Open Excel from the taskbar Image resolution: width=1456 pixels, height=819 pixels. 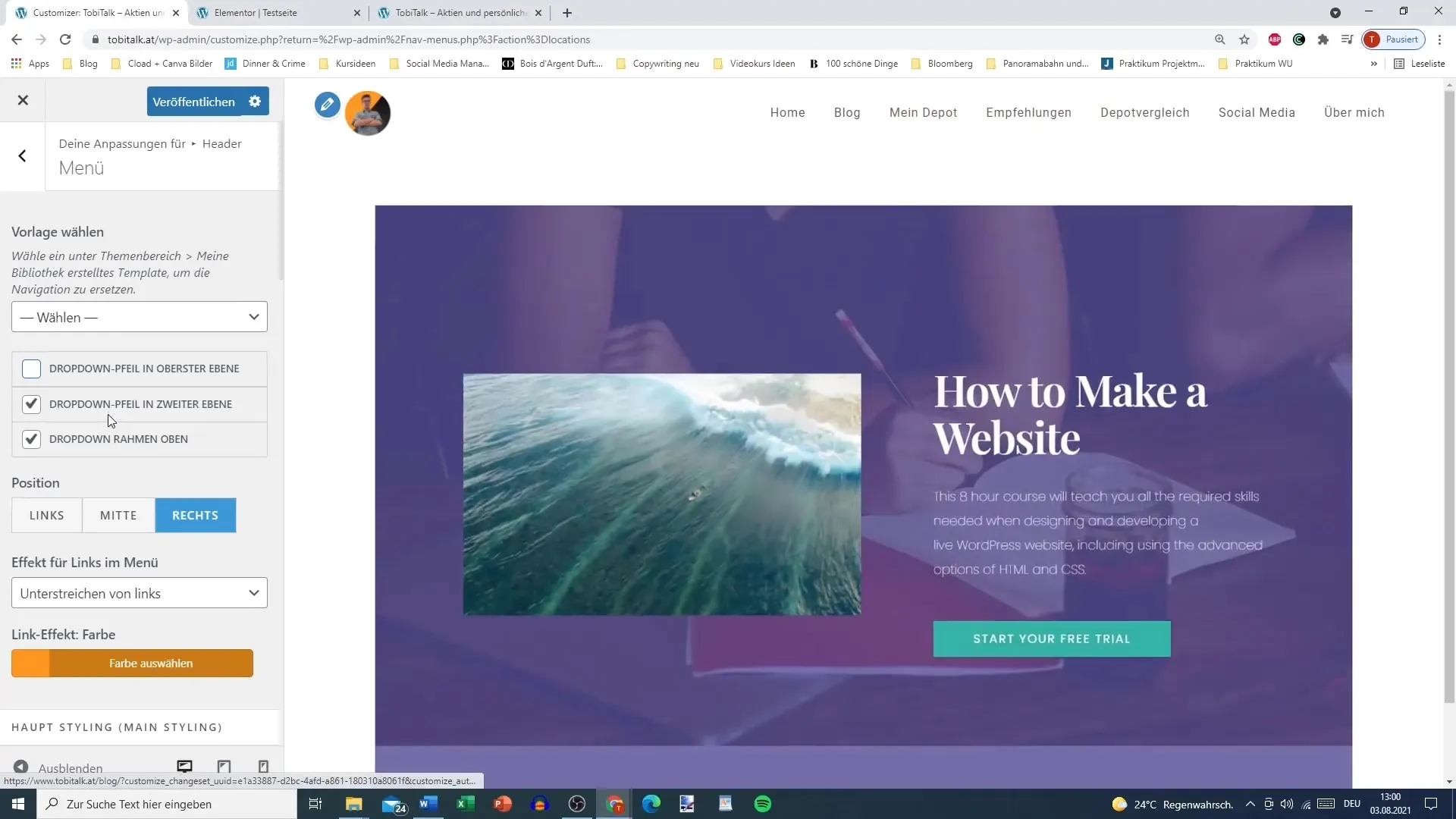click(x=466, y=804)
